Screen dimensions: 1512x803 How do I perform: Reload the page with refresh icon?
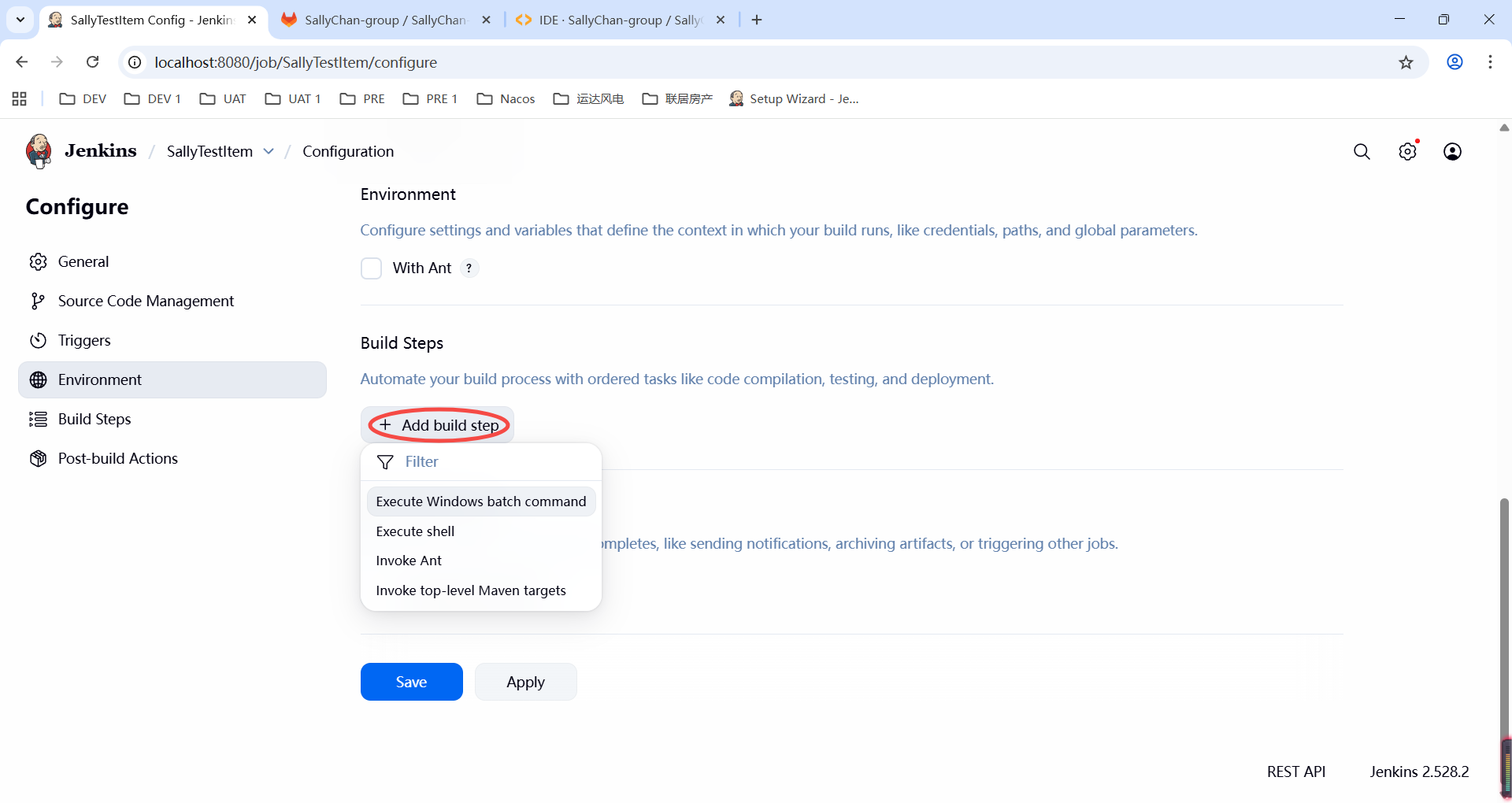[x=92, y=62]
